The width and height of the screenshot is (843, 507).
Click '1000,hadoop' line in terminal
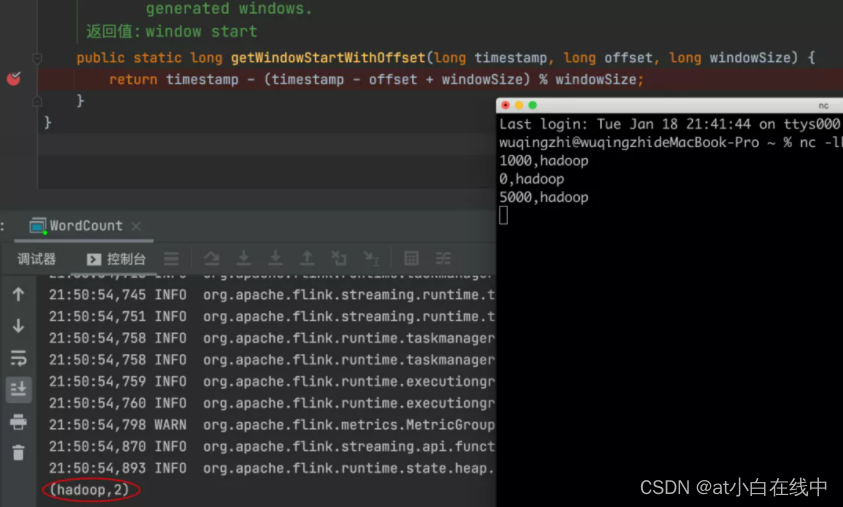(544, 161)
